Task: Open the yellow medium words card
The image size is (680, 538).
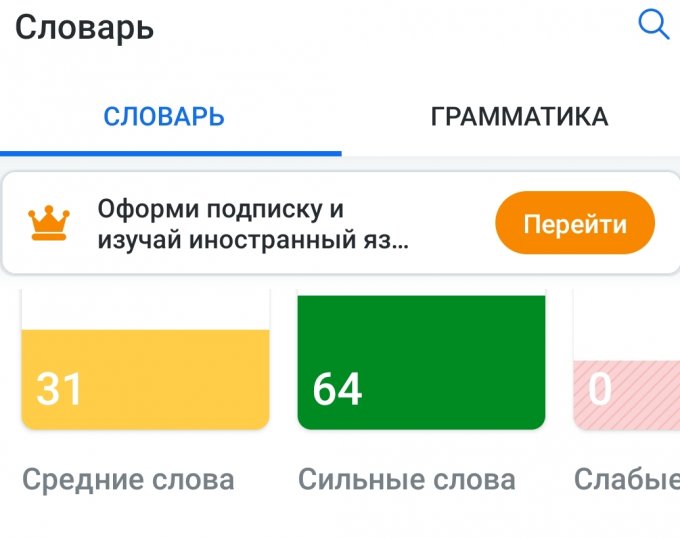Action: (145, 378)
